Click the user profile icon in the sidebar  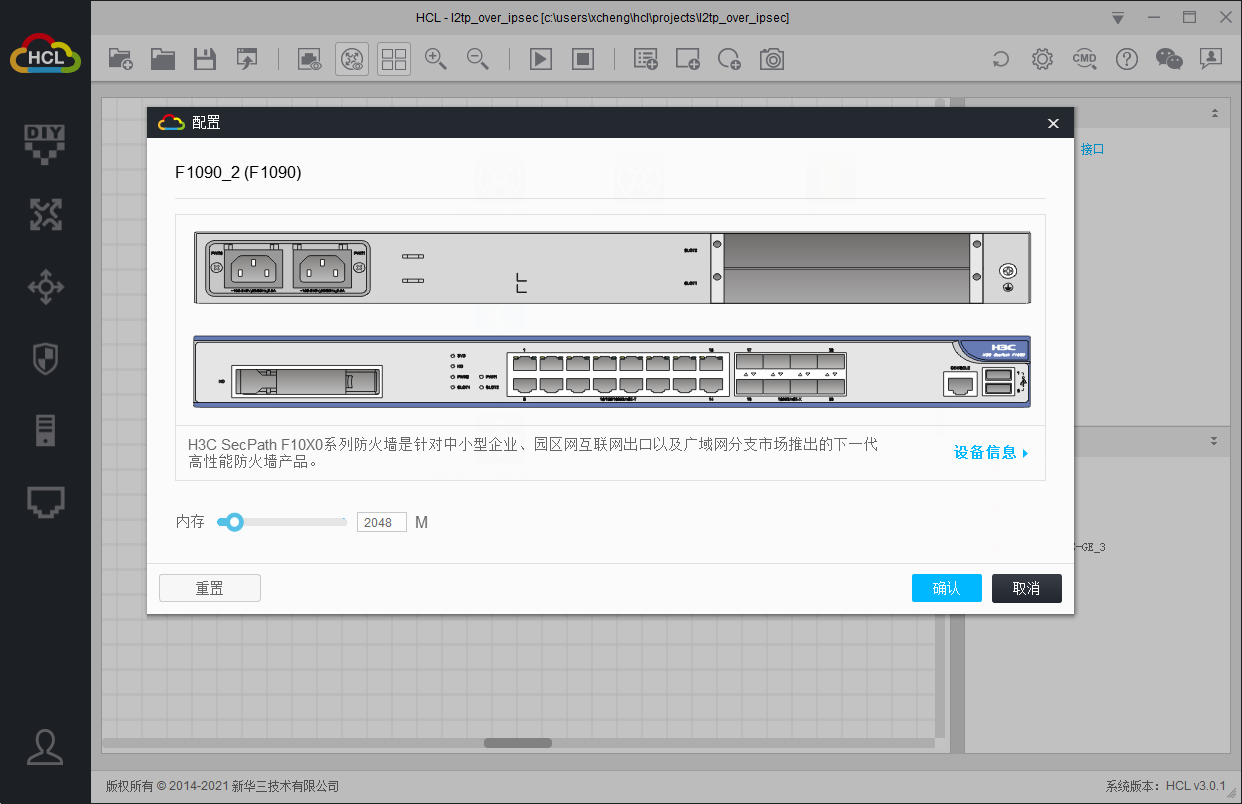click(x=45, y=746)
